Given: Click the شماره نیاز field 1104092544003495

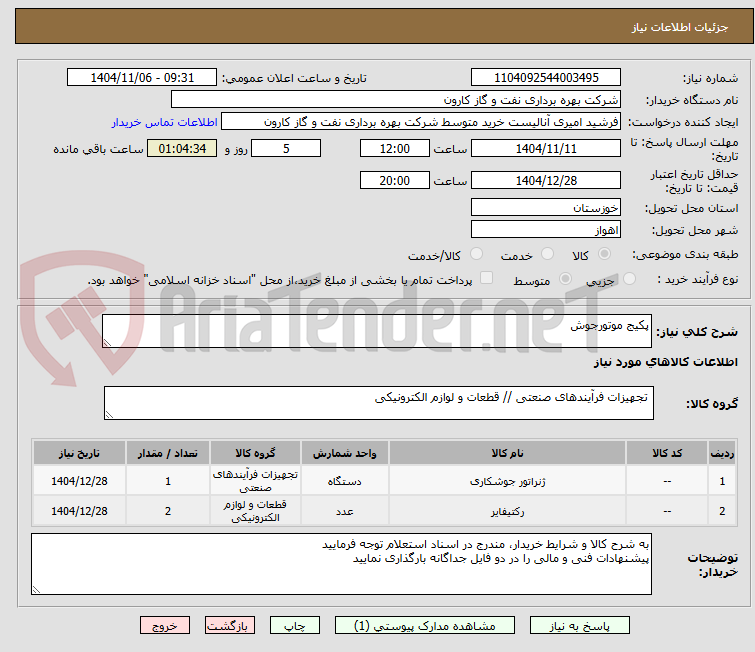Looking at the screenshot, I should 546,78.
